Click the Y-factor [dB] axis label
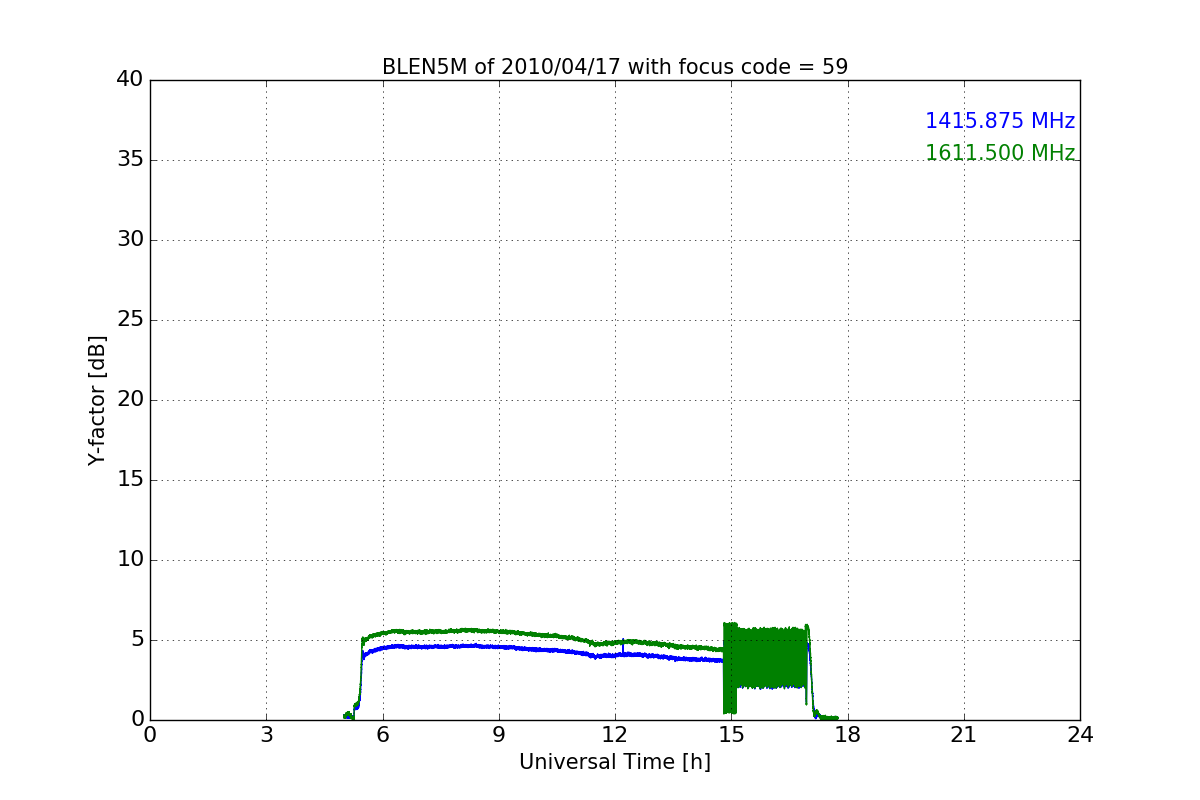 pos(97,400)
